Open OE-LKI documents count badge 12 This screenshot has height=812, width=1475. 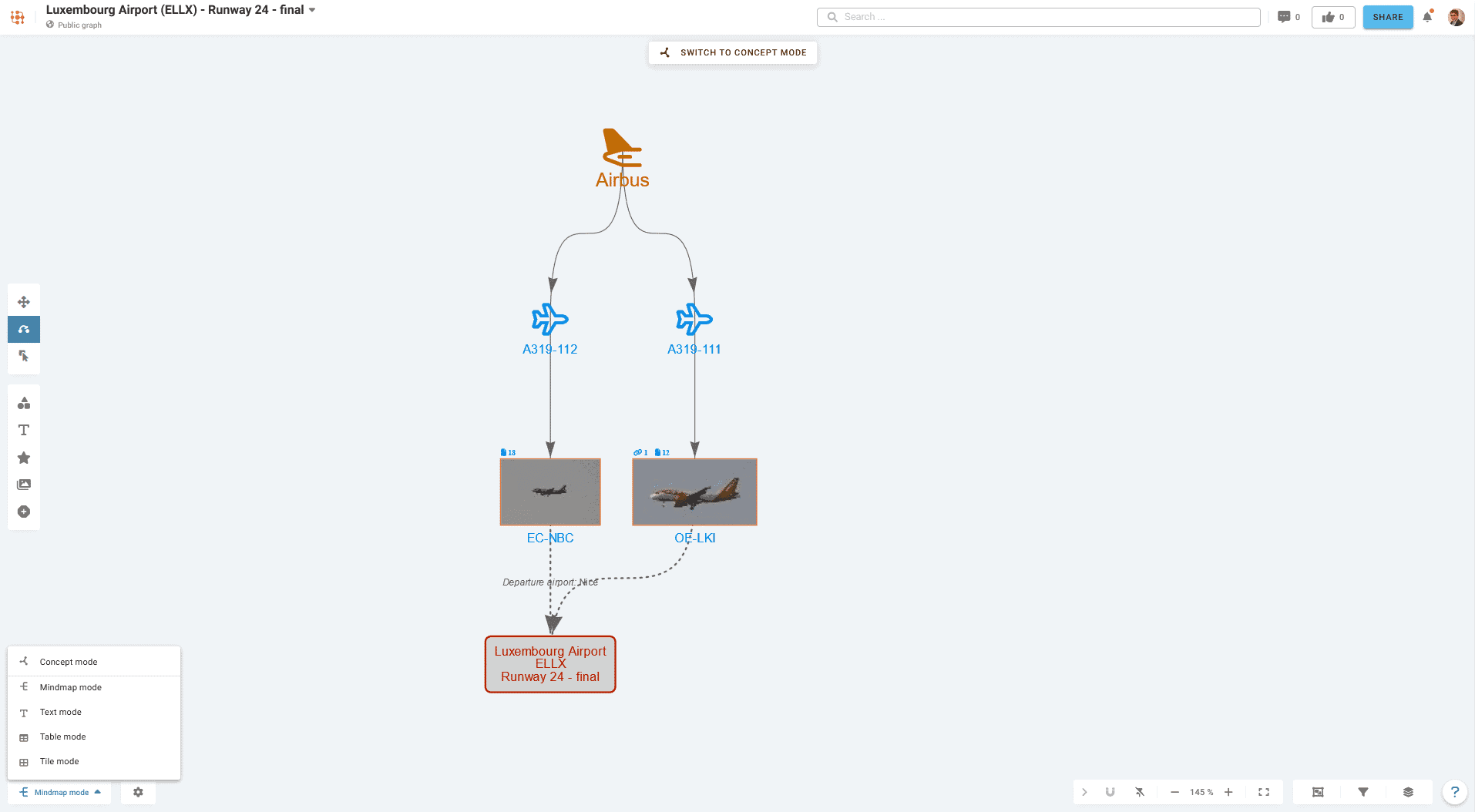[x=662, y=452]
